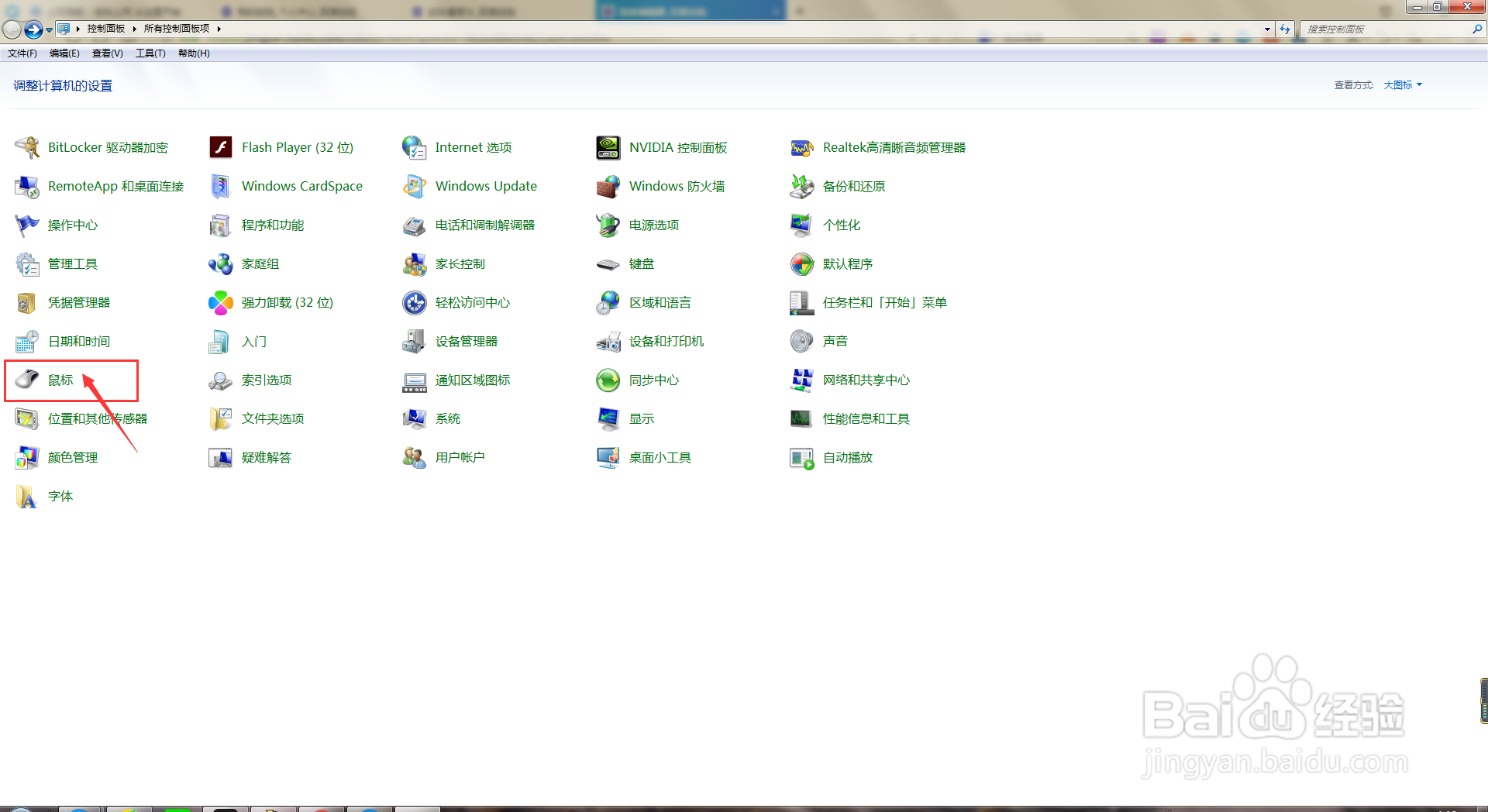The width and height of the screenshot is (1488, 812).
Task: Expand the arrow after 控制面板 breadcrumb
Action: tap(134, 29)
